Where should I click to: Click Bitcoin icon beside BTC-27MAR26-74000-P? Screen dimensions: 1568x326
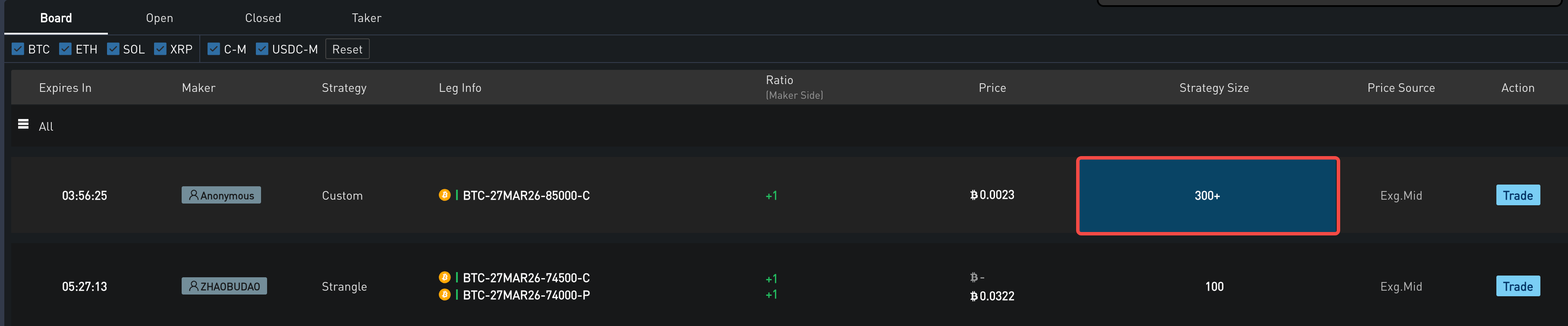point(444,295)
